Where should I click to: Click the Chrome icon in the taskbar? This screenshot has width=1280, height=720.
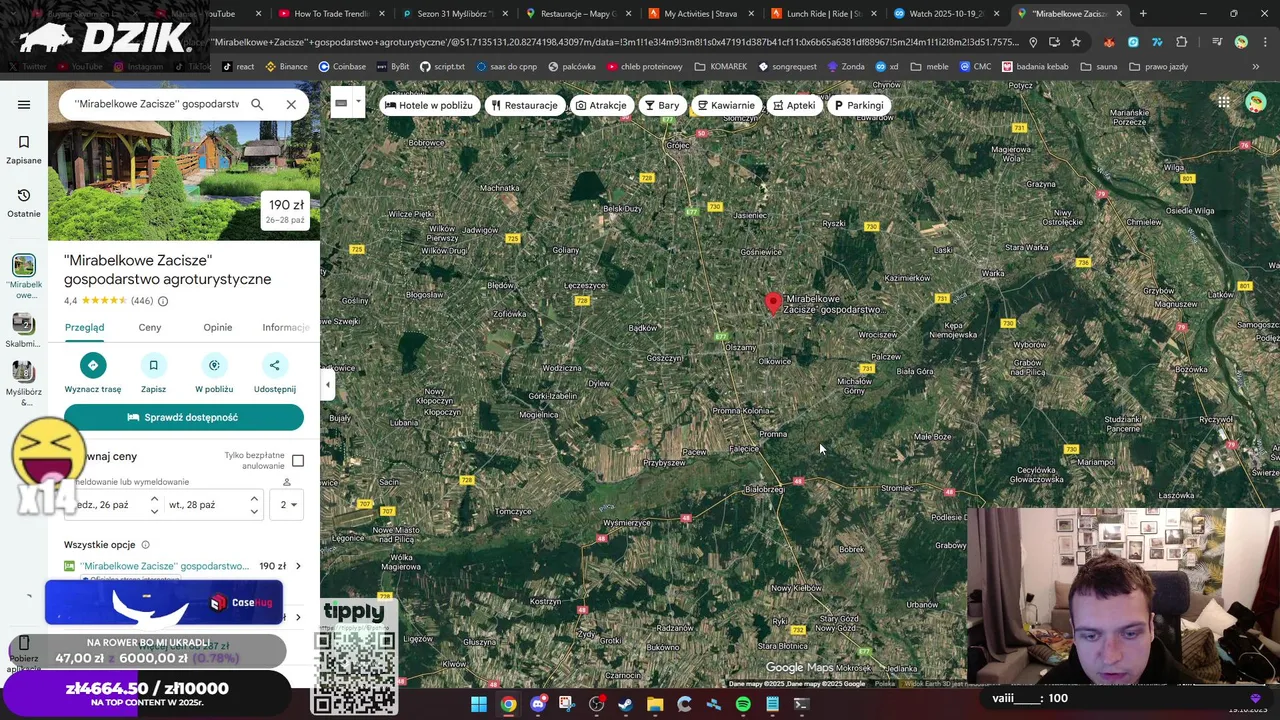point(508,704)
